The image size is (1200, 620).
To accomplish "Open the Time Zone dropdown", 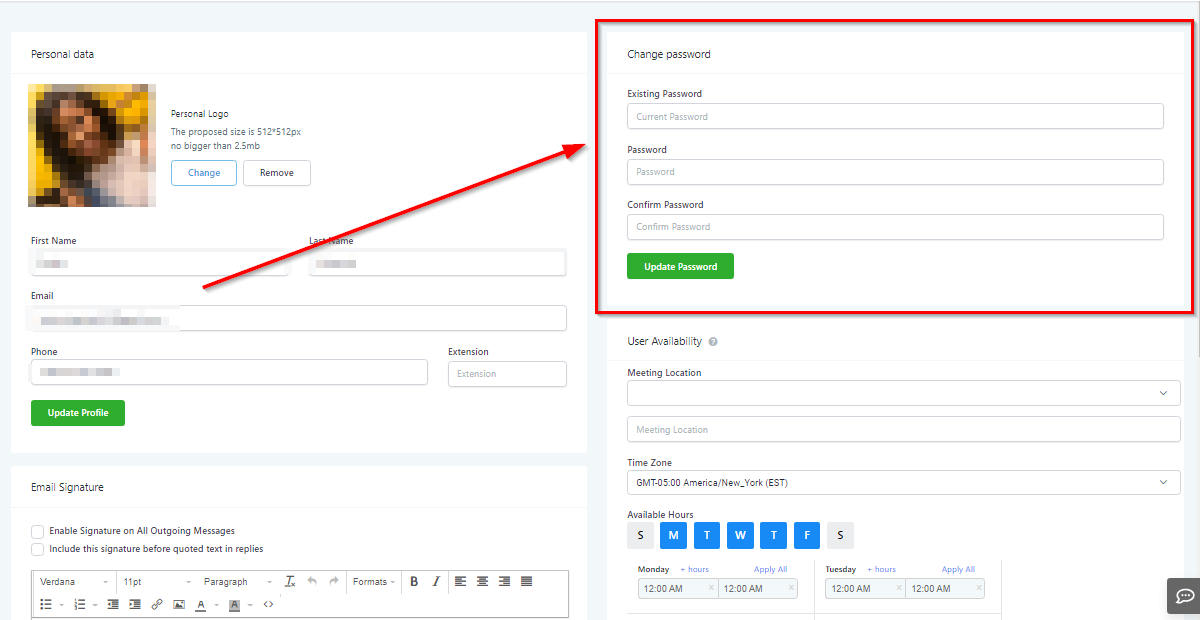I will (x=903, y=483).
